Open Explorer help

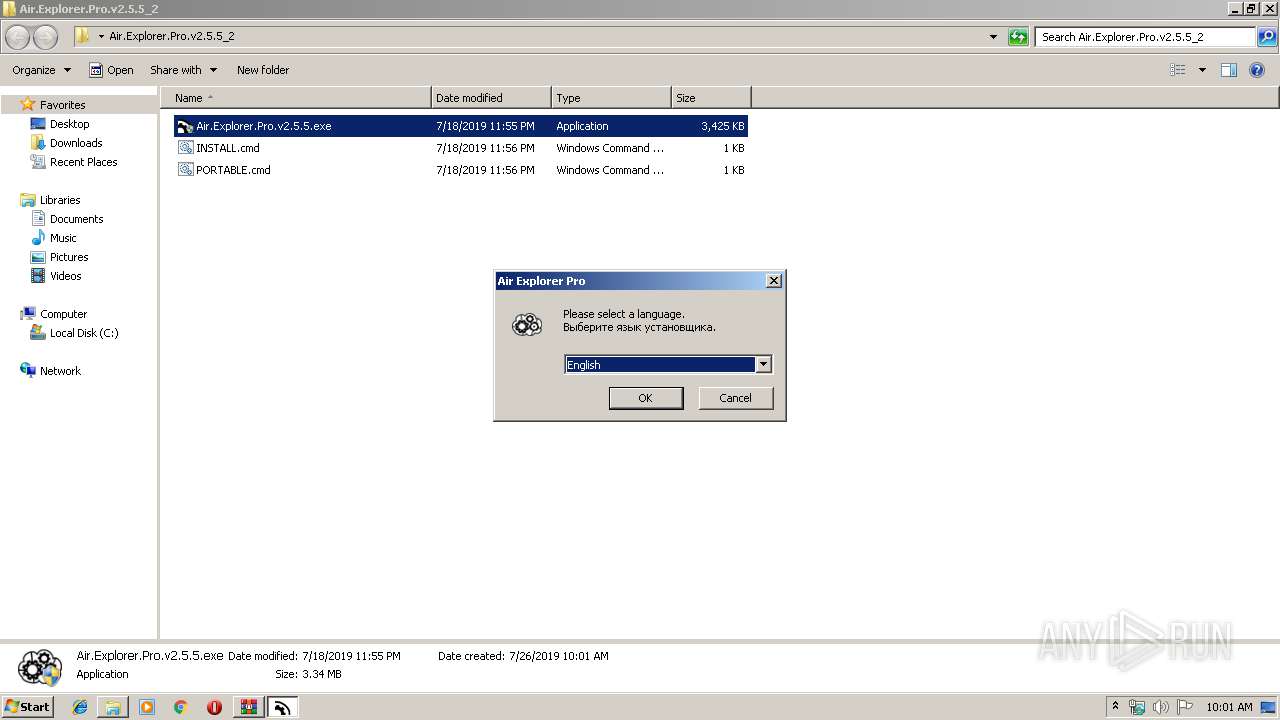click(1258, 70)
